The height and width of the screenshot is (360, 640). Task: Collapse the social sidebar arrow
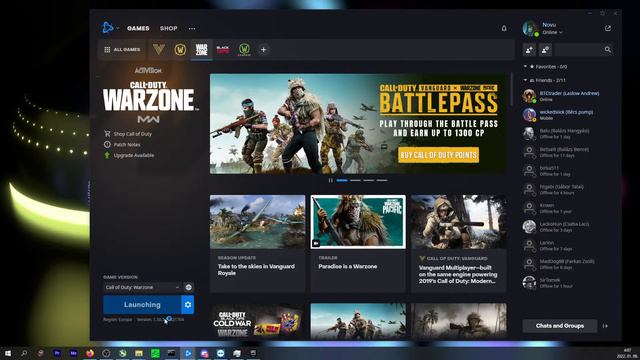pos(605,326)
